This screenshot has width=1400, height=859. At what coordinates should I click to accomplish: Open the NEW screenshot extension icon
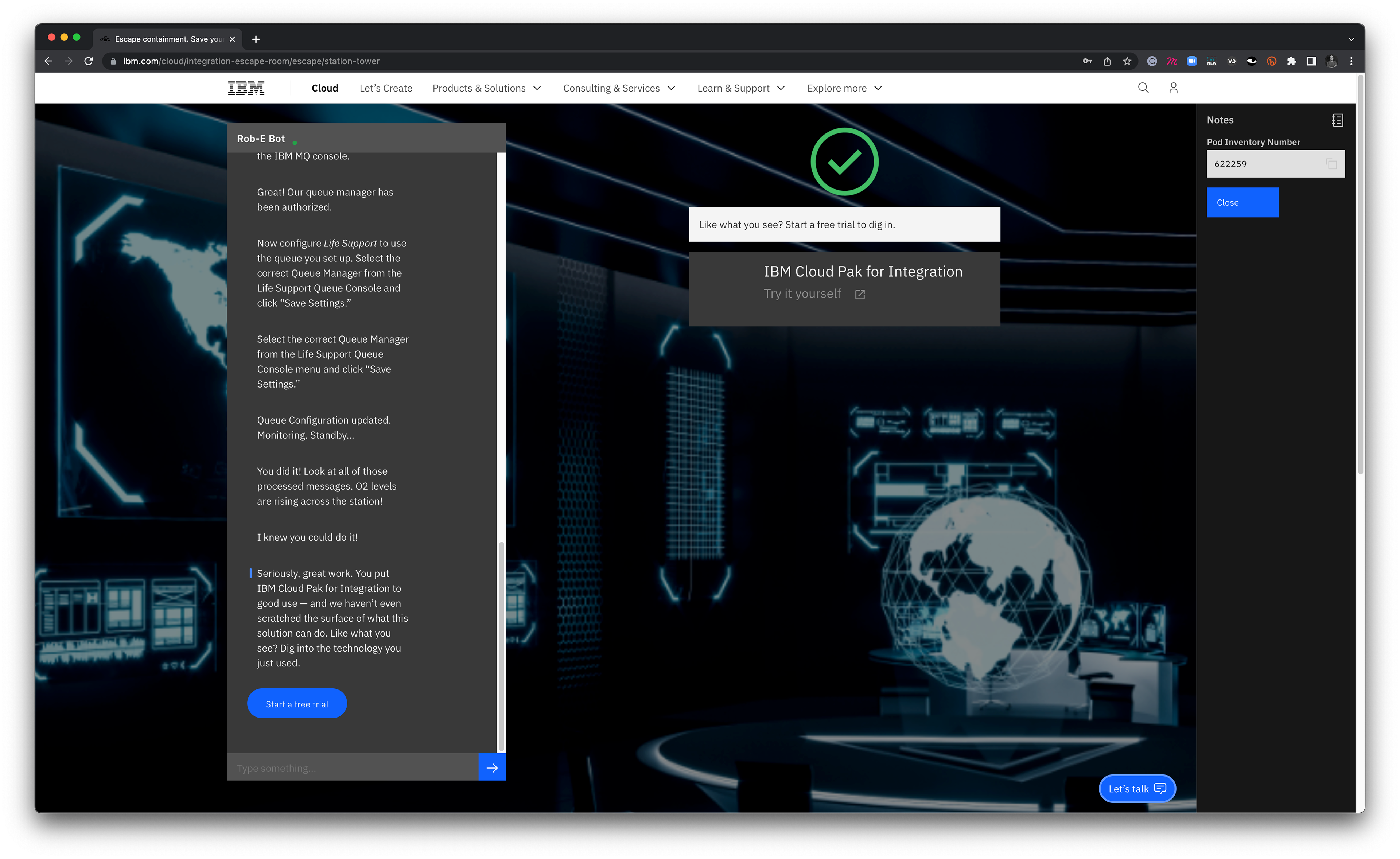[x=1212, y=61]
